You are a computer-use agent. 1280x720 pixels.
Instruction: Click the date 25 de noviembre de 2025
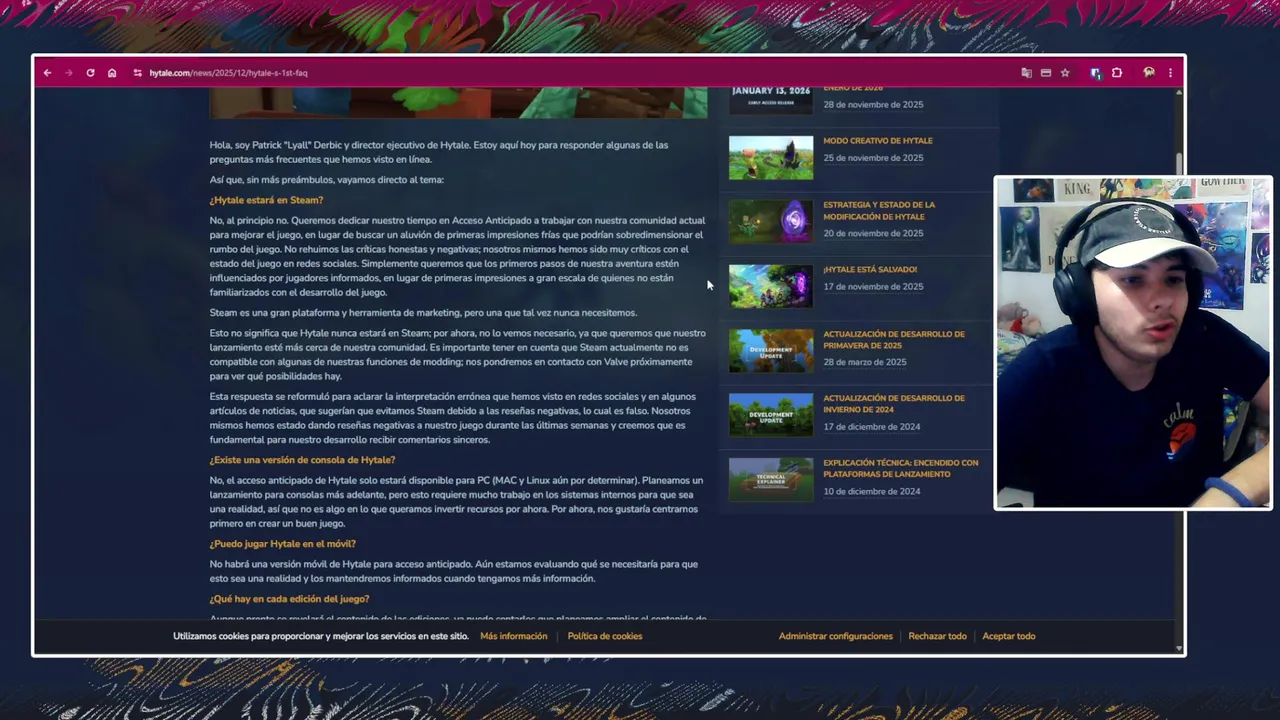(x=873, y=158)
